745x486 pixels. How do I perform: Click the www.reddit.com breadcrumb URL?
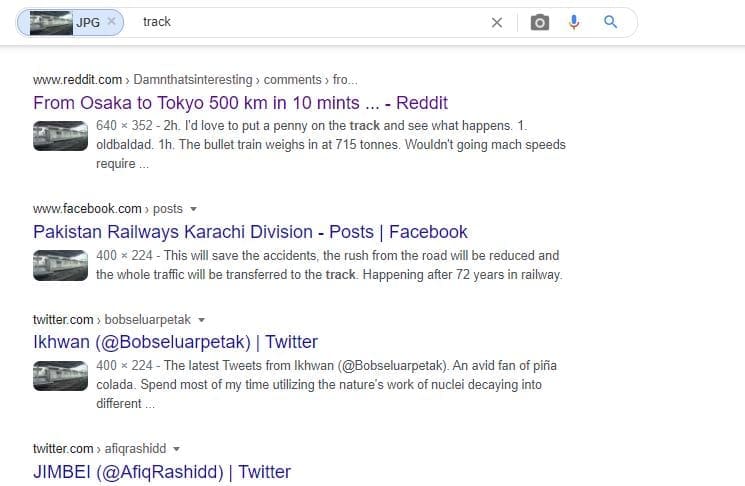[x=78, y=79]
